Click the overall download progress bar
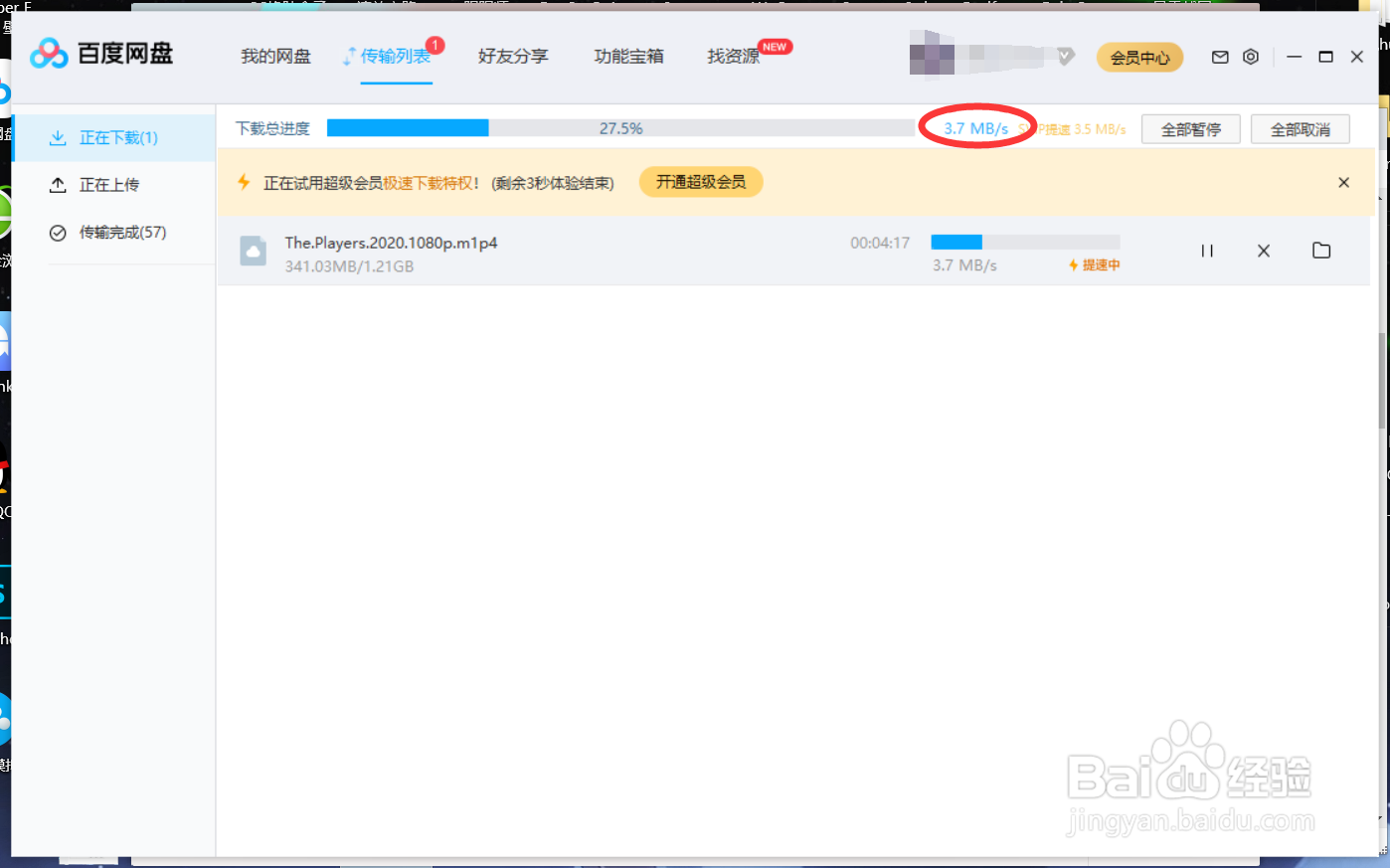The image size is (1390, 868). click(x=620, y=128)
